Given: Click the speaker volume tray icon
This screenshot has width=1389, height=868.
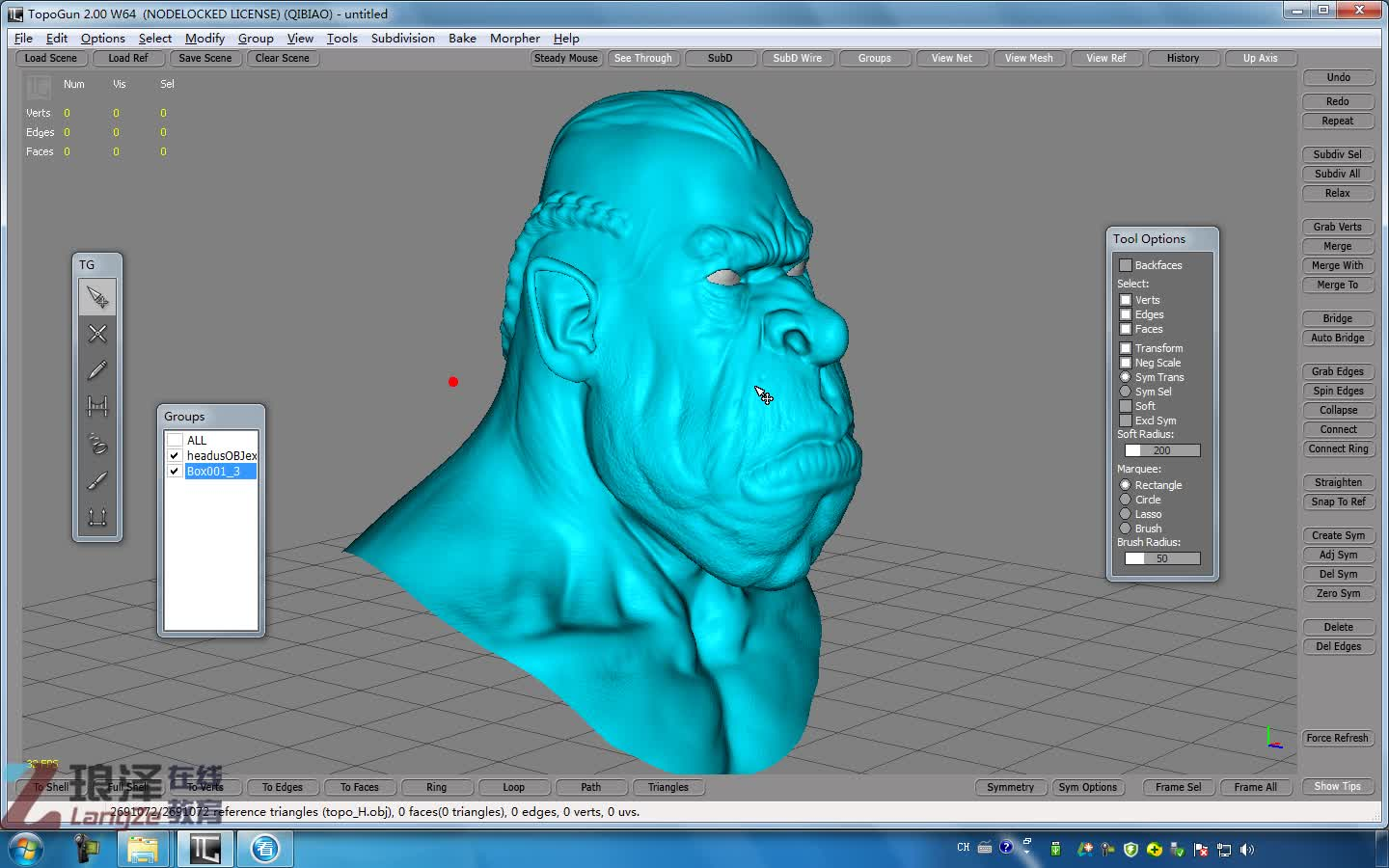Looking at the screenshot, I should [1247, 850].
